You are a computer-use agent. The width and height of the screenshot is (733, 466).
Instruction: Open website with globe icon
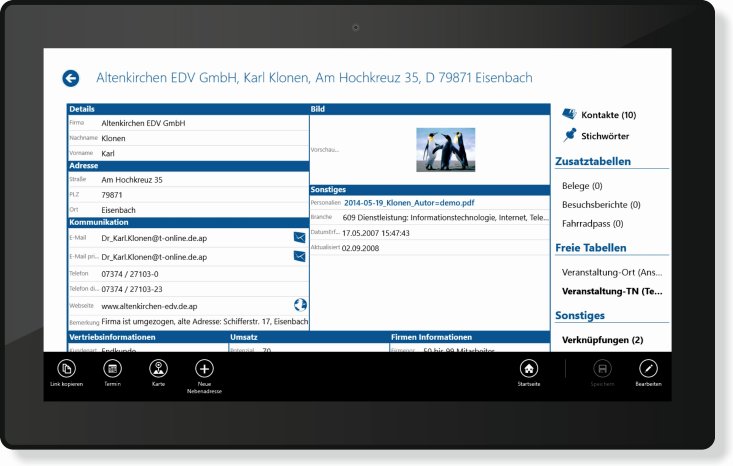pos(300,305)
